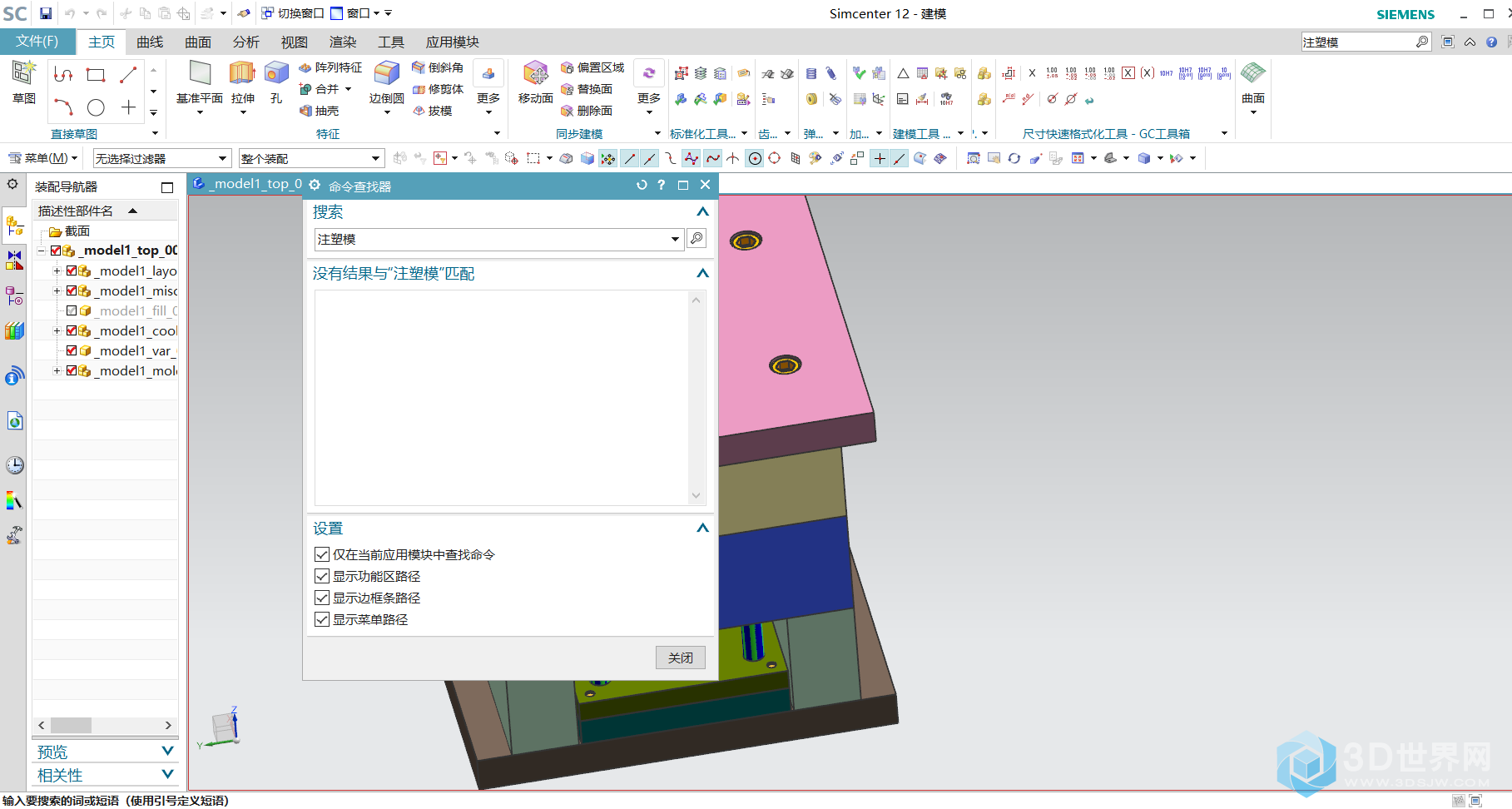The width and height of the screenshot is (1512, 809).
Task: Uncheck the _model1_var component checkbox
Action: click(72, 350)
